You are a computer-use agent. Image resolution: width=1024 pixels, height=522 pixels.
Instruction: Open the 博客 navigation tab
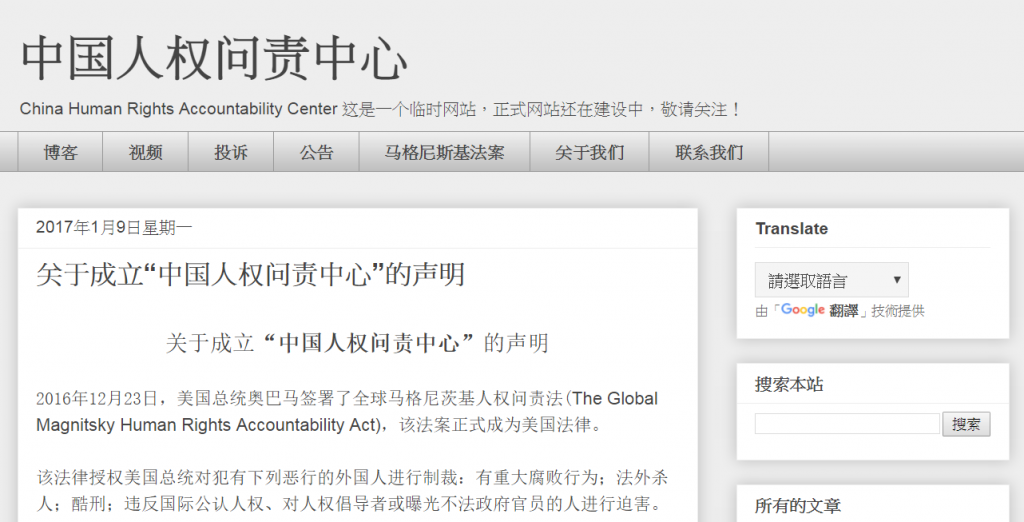[60, 153]
